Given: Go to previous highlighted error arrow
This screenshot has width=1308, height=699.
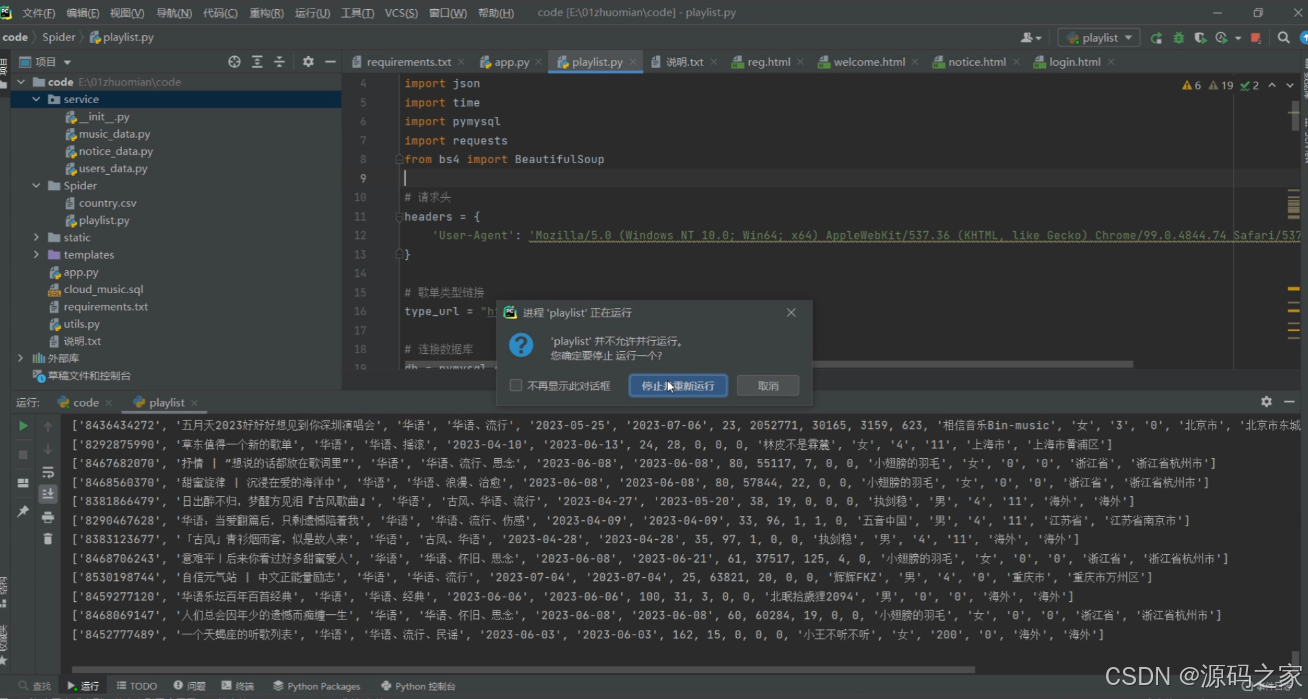Looking at the screenshot, I should [x=1272, y=85].
